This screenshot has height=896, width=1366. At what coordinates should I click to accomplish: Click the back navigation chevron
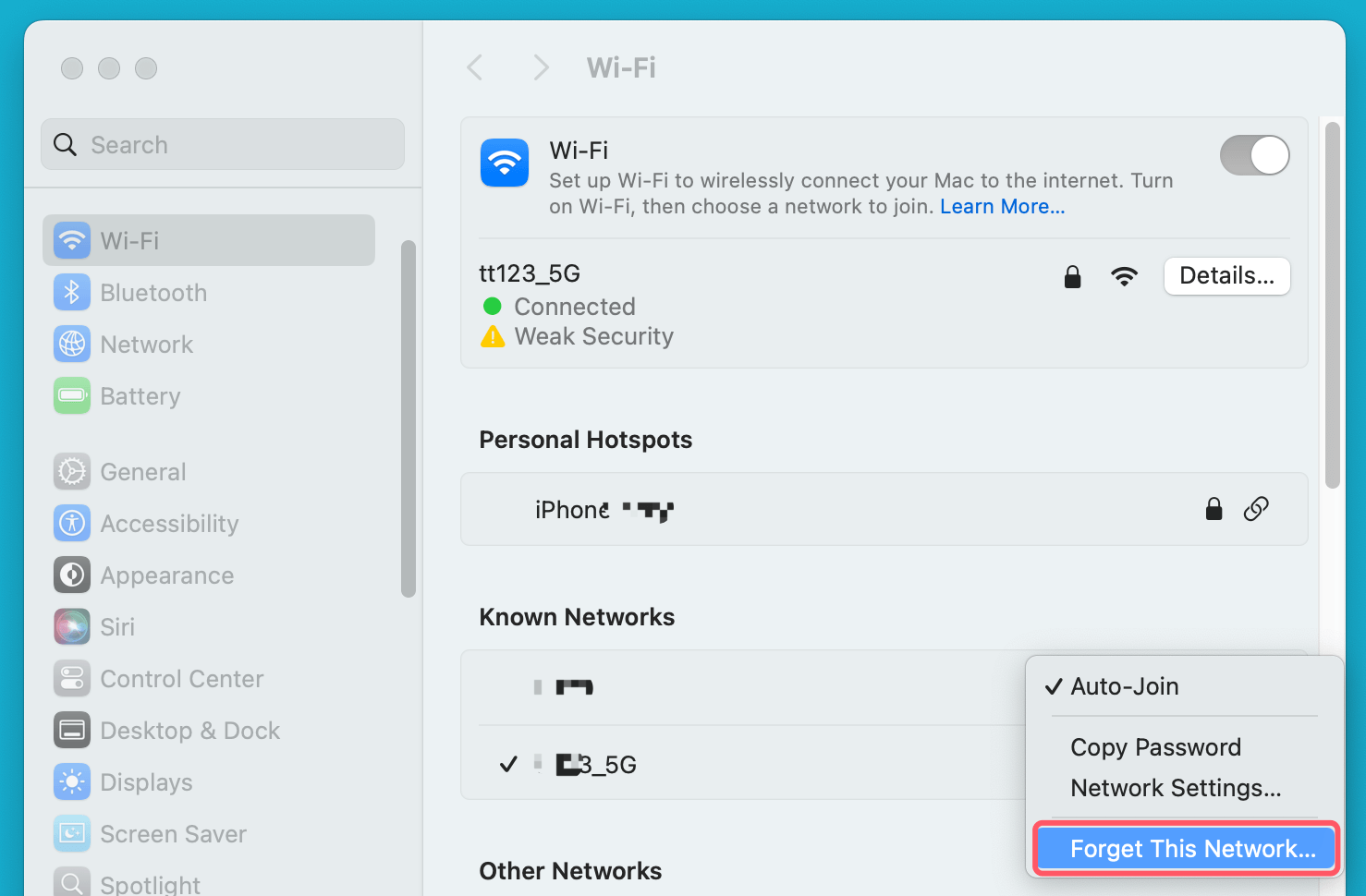tap(474, 67)
